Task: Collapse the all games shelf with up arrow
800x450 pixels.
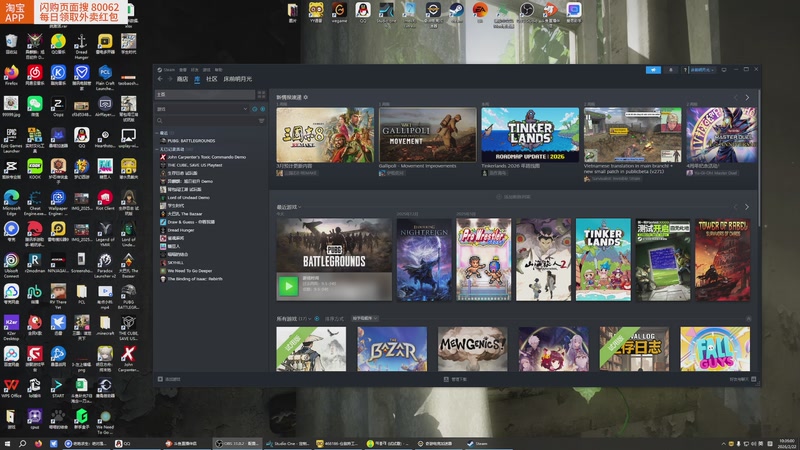Action: click(748, 318)
